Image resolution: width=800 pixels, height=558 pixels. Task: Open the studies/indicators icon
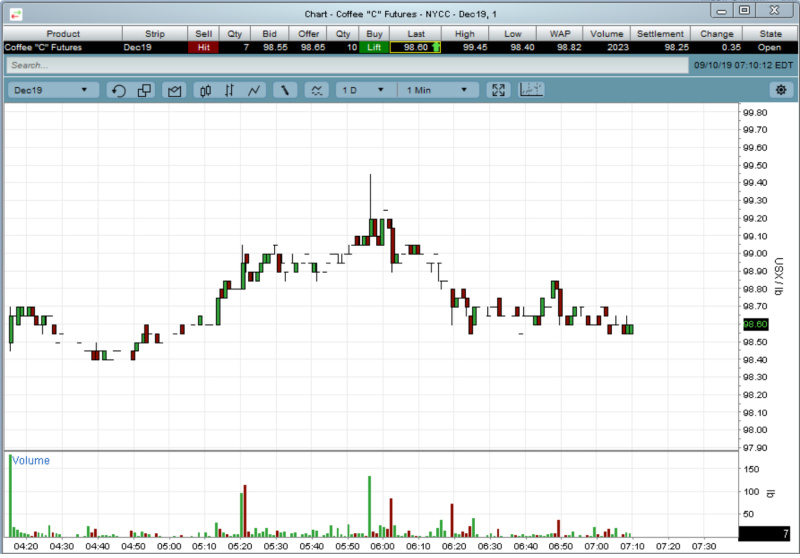[316, 90]
